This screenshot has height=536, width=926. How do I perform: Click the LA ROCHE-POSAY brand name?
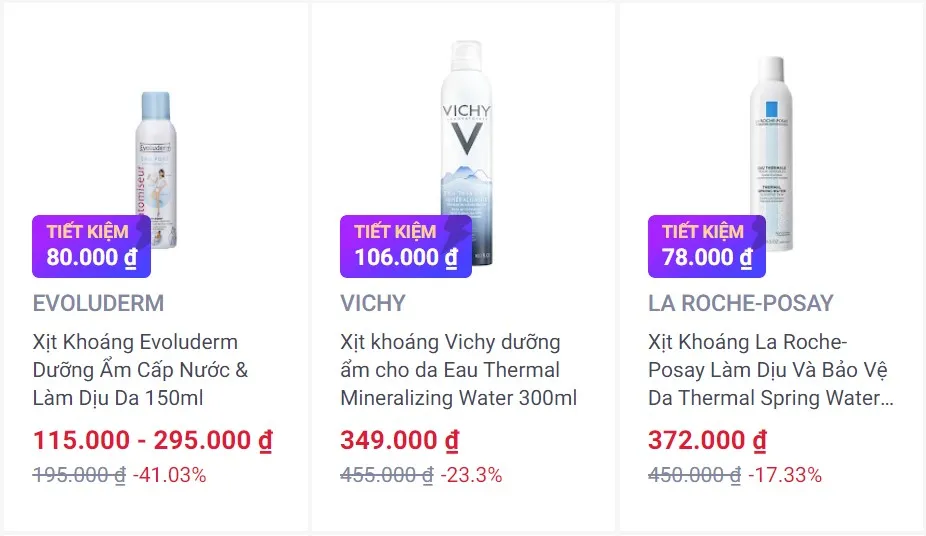(740, 303)
